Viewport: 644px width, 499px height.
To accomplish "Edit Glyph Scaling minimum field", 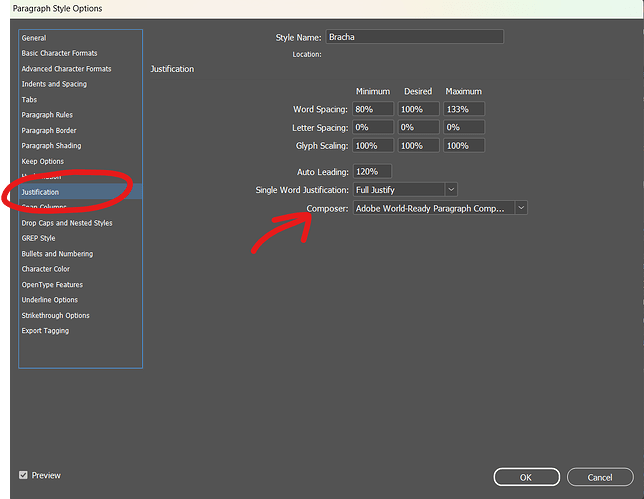I will (x=373, y=146).
